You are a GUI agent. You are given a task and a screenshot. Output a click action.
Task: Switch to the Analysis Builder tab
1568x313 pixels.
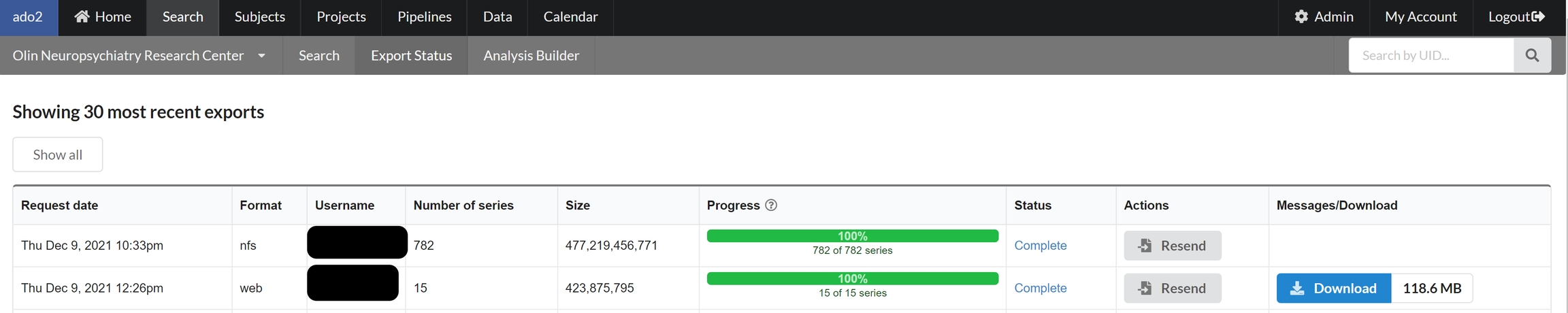(x=531, y=56)
